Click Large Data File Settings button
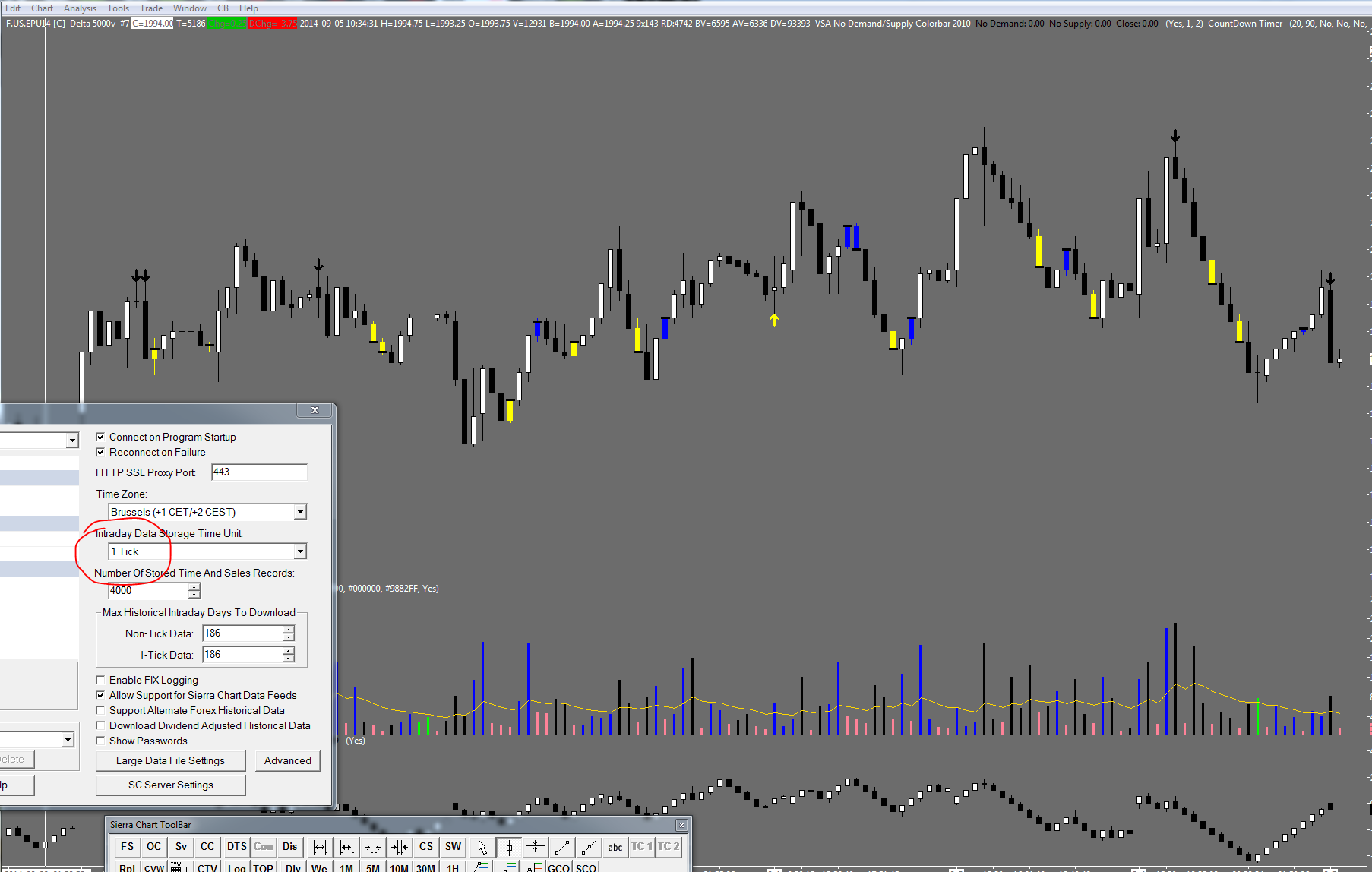Image resolution: width=1372 pixels, height=872 pixels. [x=171, y=760]
